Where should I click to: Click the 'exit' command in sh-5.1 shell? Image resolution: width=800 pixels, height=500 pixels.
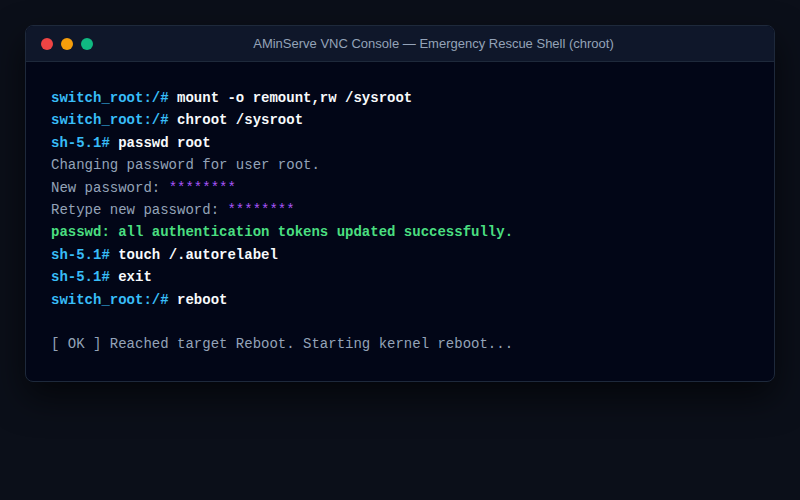tap(135, 277)
